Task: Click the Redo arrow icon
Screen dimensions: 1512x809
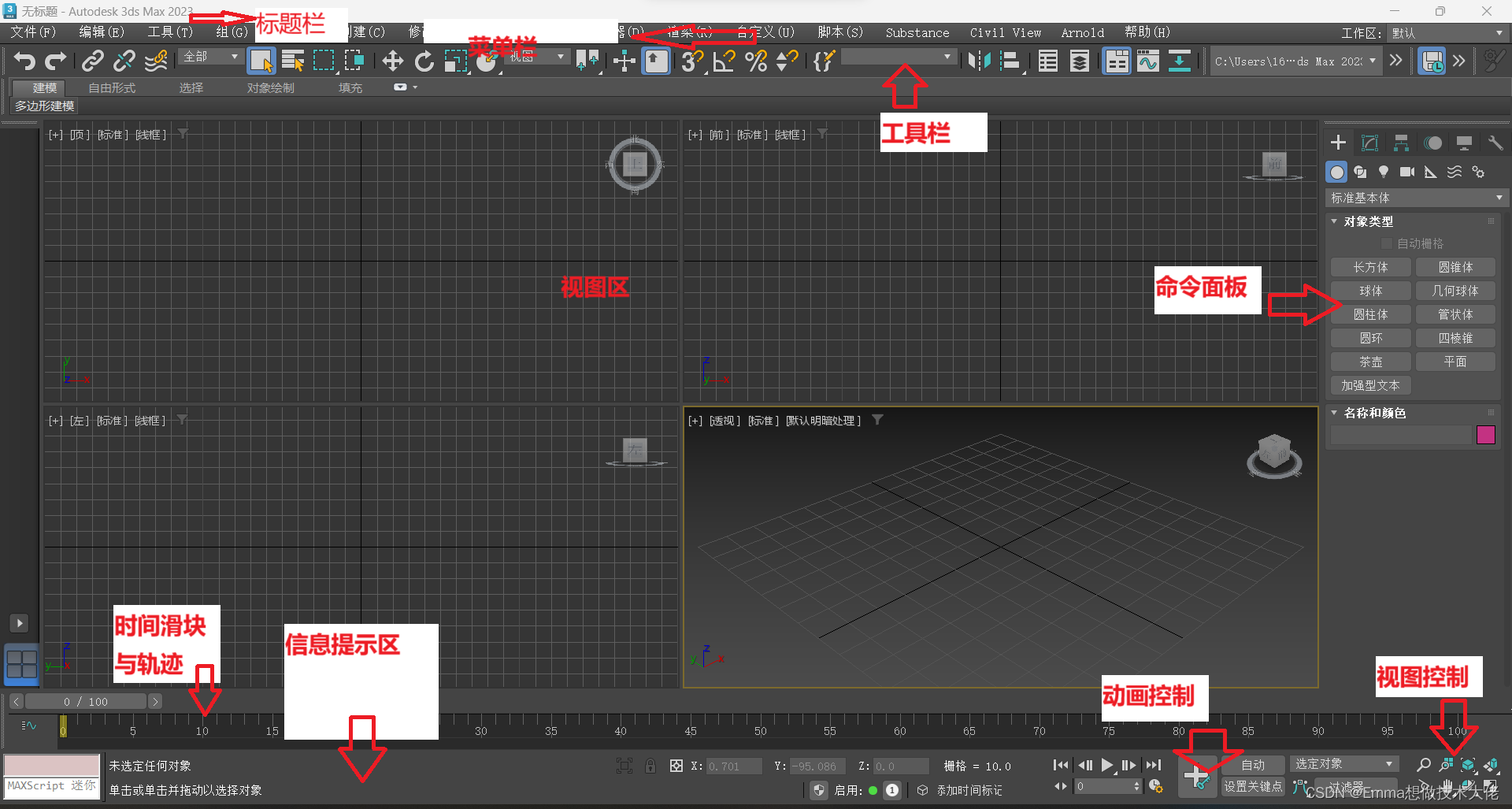Action: (56, 61)
